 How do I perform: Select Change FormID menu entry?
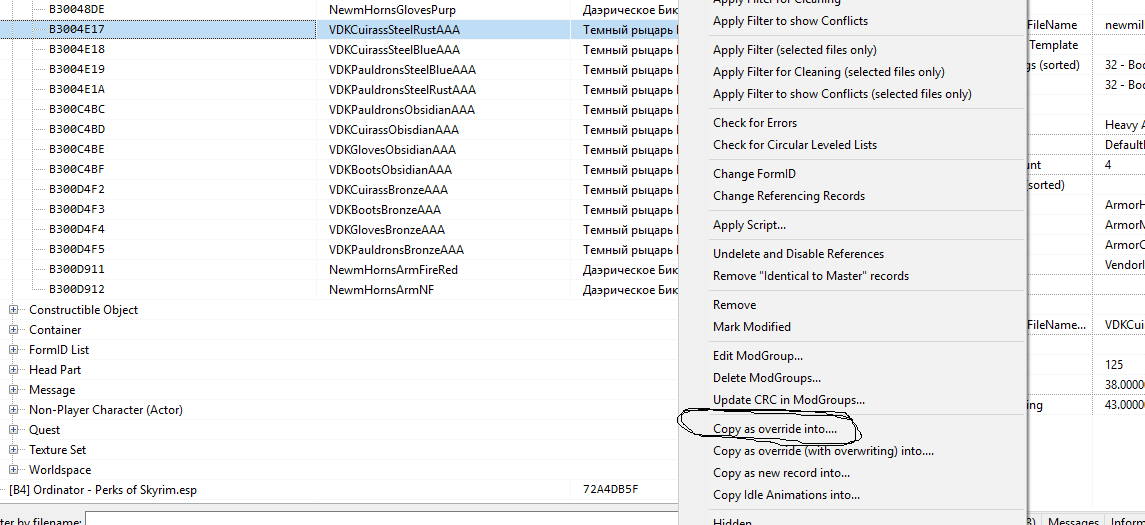tap(754, 175)
